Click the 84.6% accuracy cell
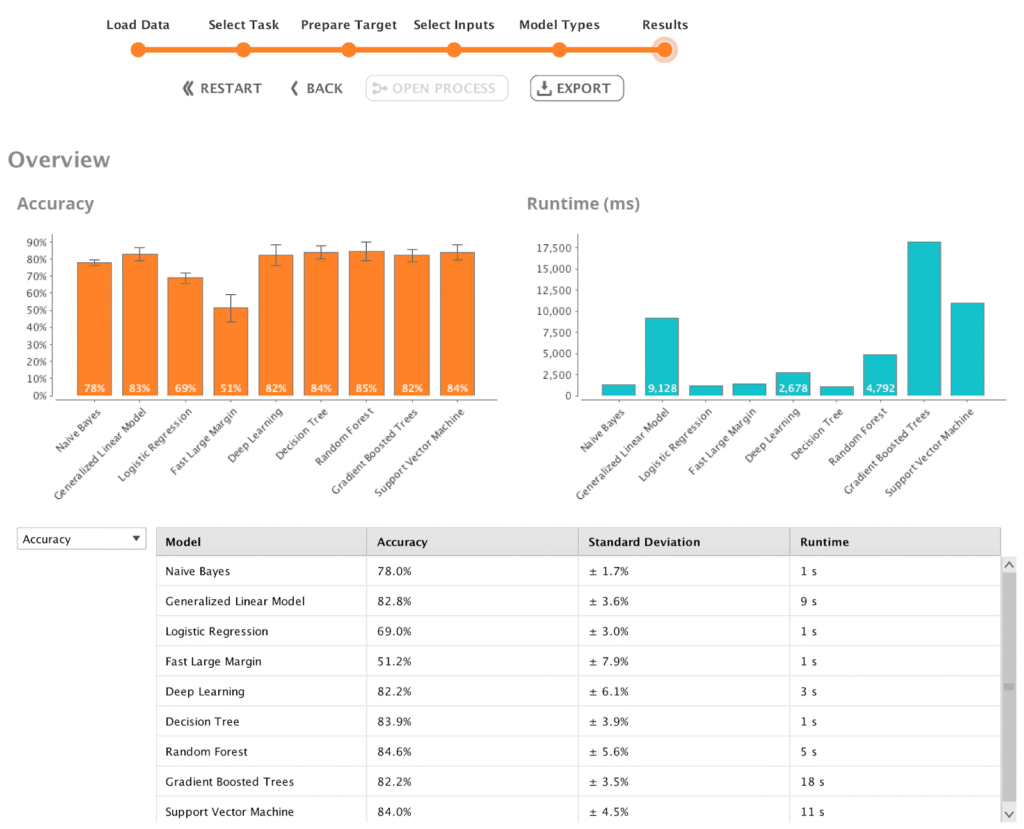Viewport: 1024px width, 829px height. click(x=472, y=751)
